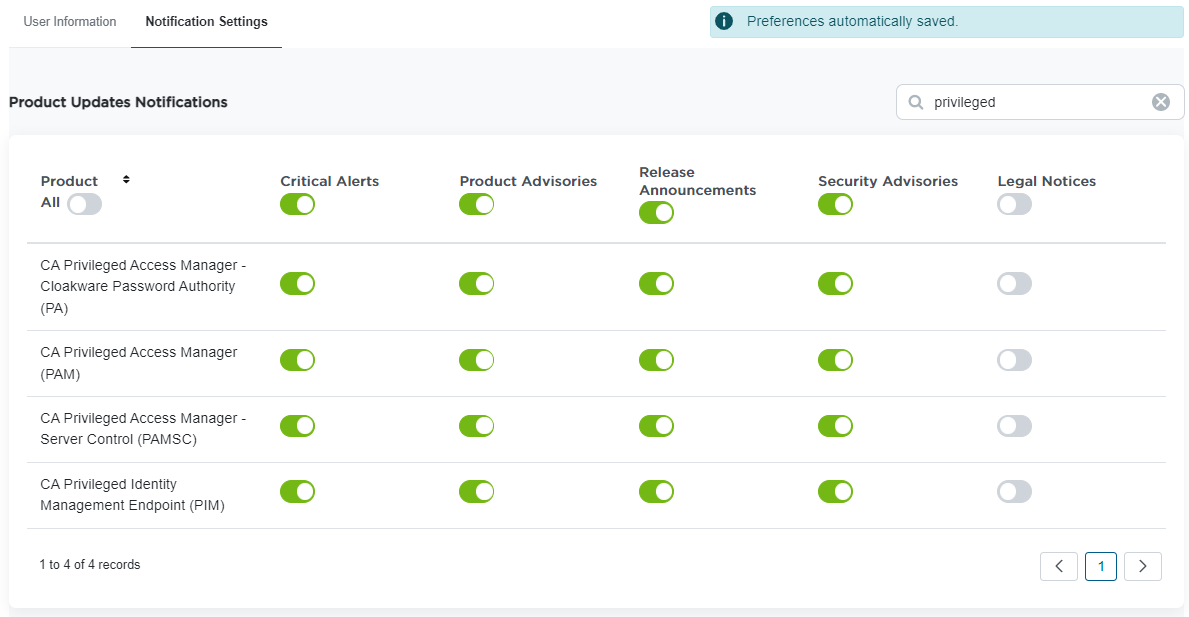Screen dimensions: 1189x617
Task: Switch to the User Information tab
Action: 70,22
